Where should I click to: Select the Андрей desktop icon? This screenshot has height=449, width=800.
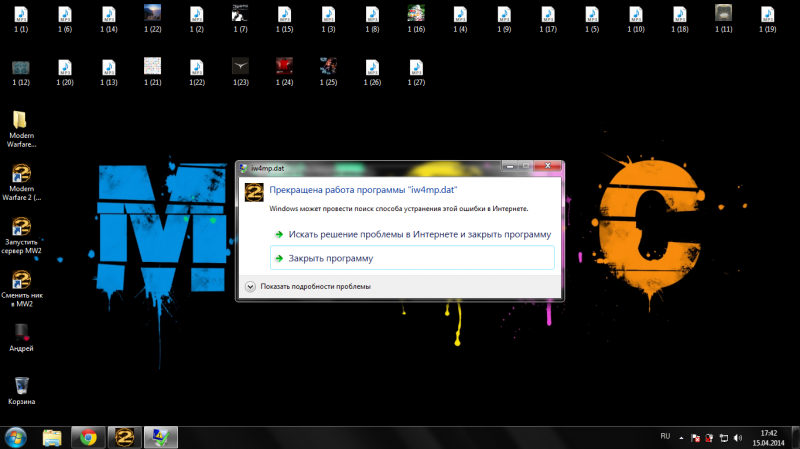[21, 338]
